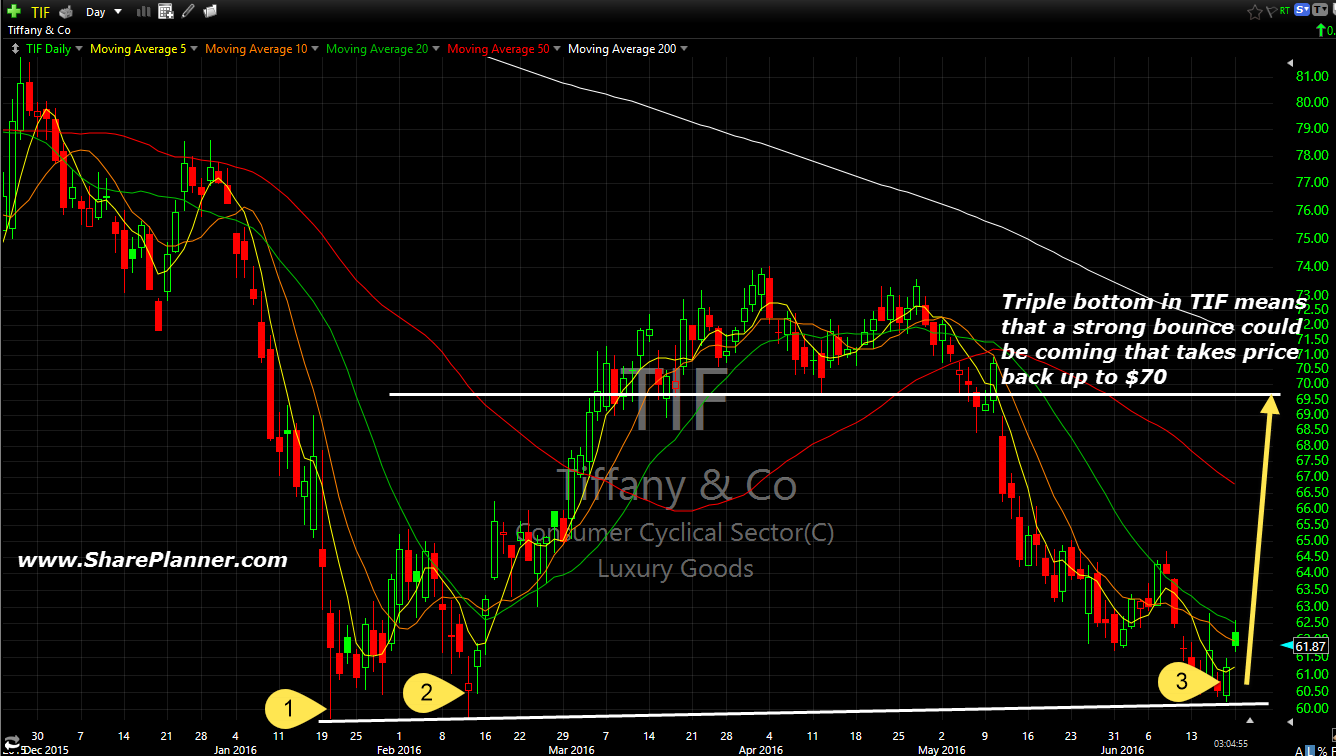Toggle the % percent scale option

coord(1321,749)
